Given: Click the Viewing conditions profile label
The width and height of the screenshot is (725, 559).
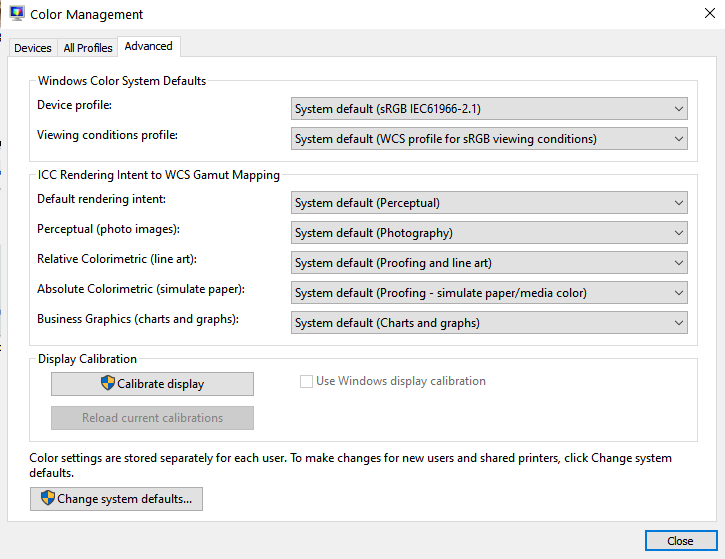Looking at the screenshot, I should click(x=107, y=135).
